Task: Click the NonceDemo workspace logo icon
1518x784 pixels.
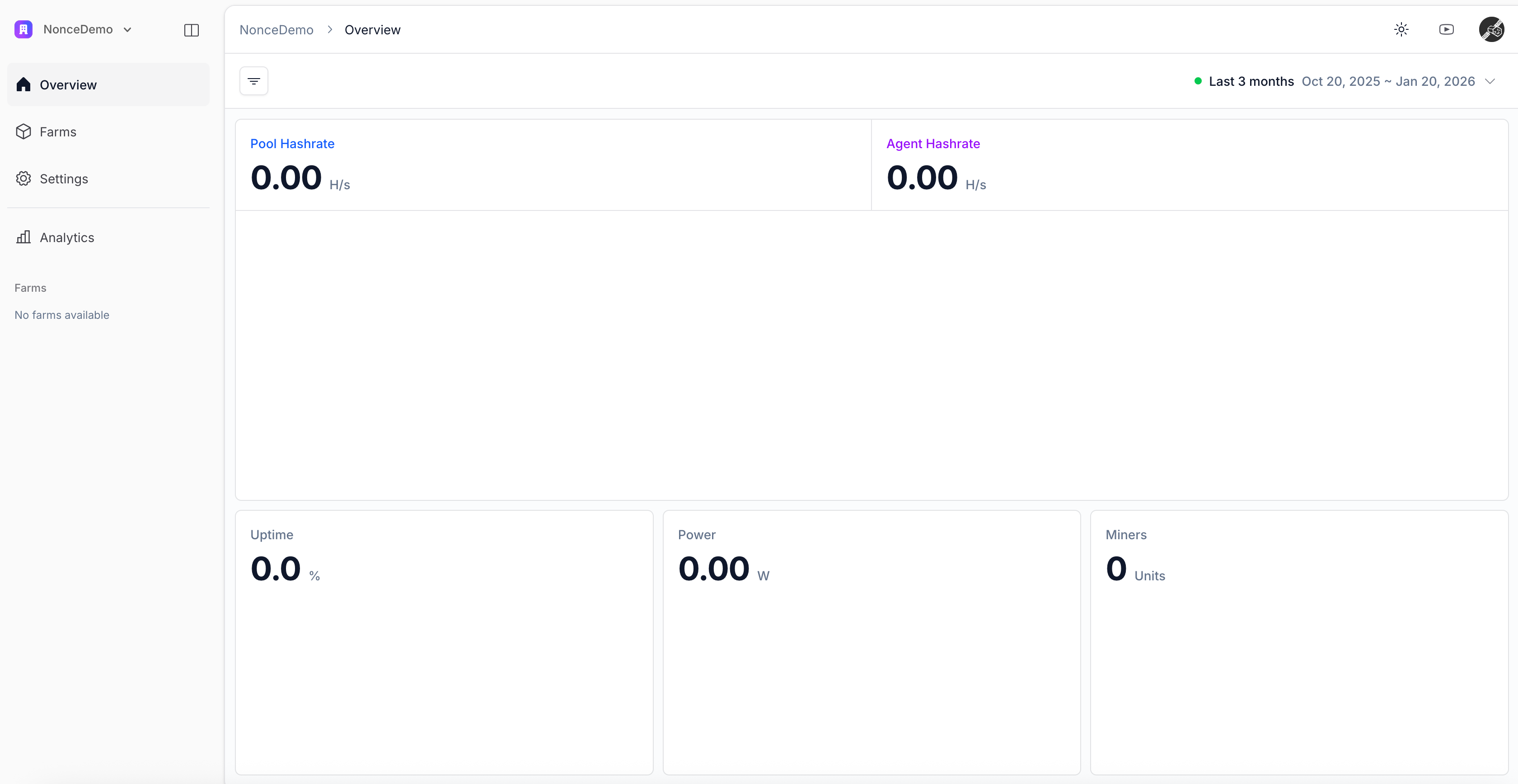Action: coord(23,29)
